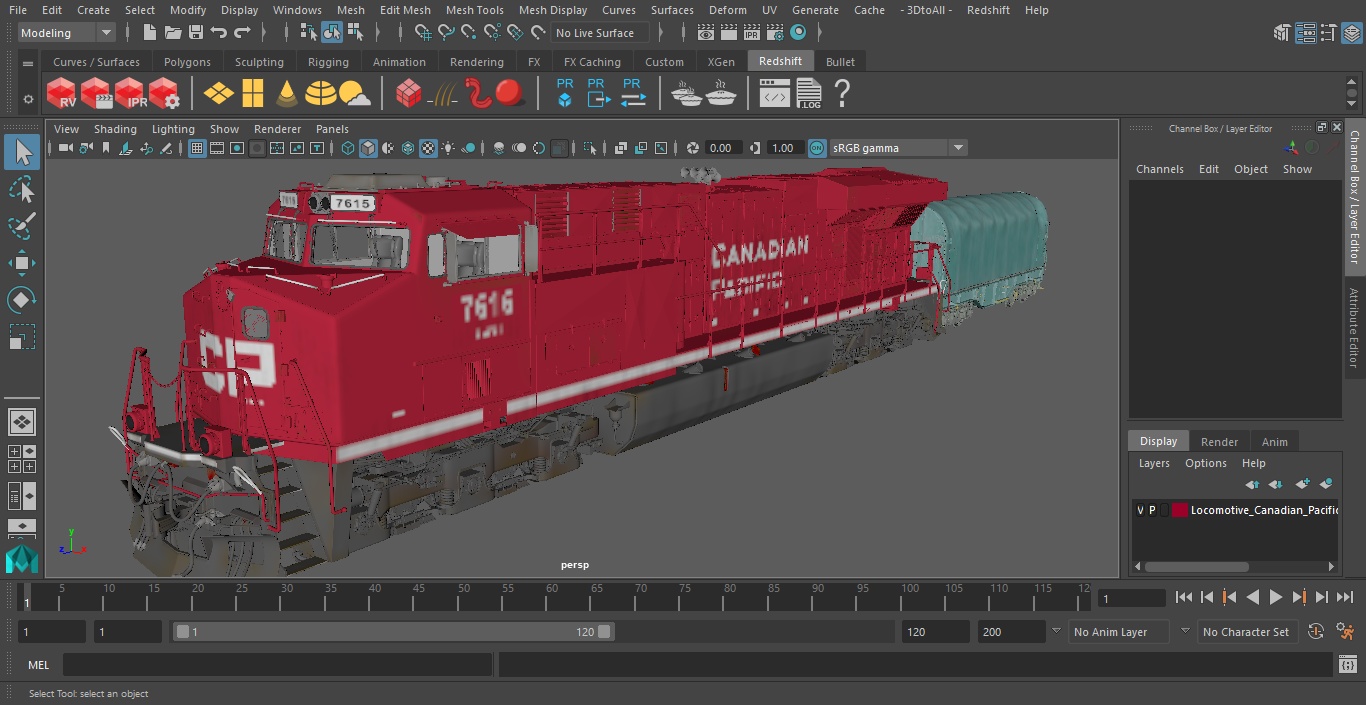Create Redshift sun and sky icon

click(x=354, y=94)
